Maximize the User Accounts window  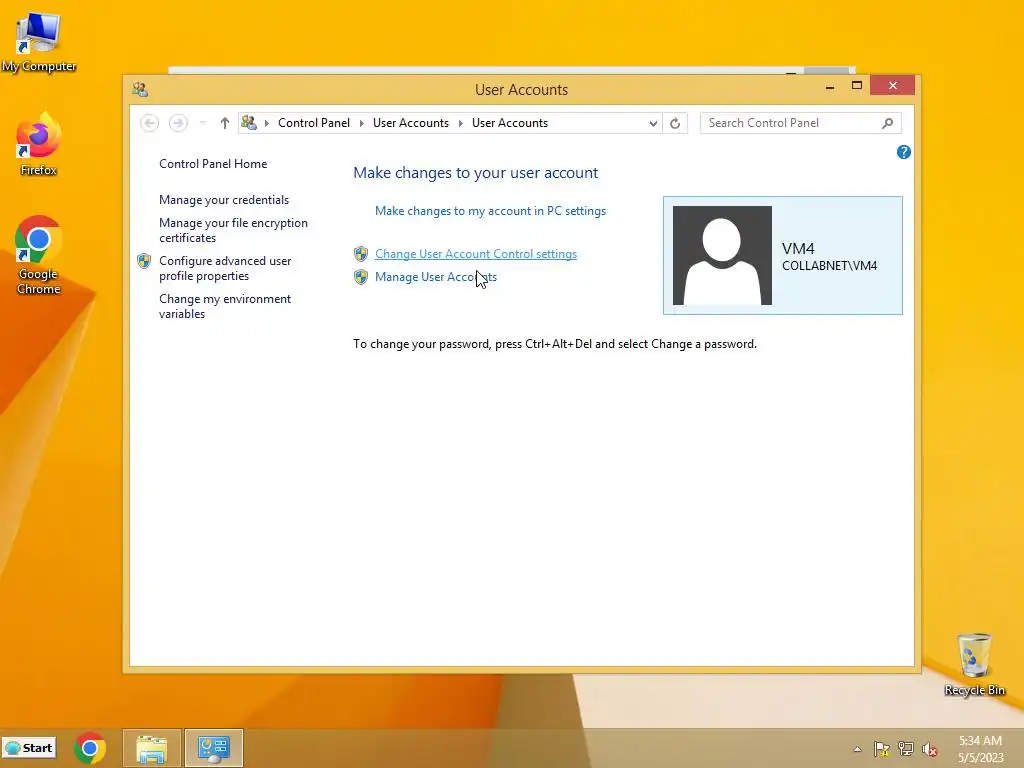pyautogui.click(x=857, y=86)
